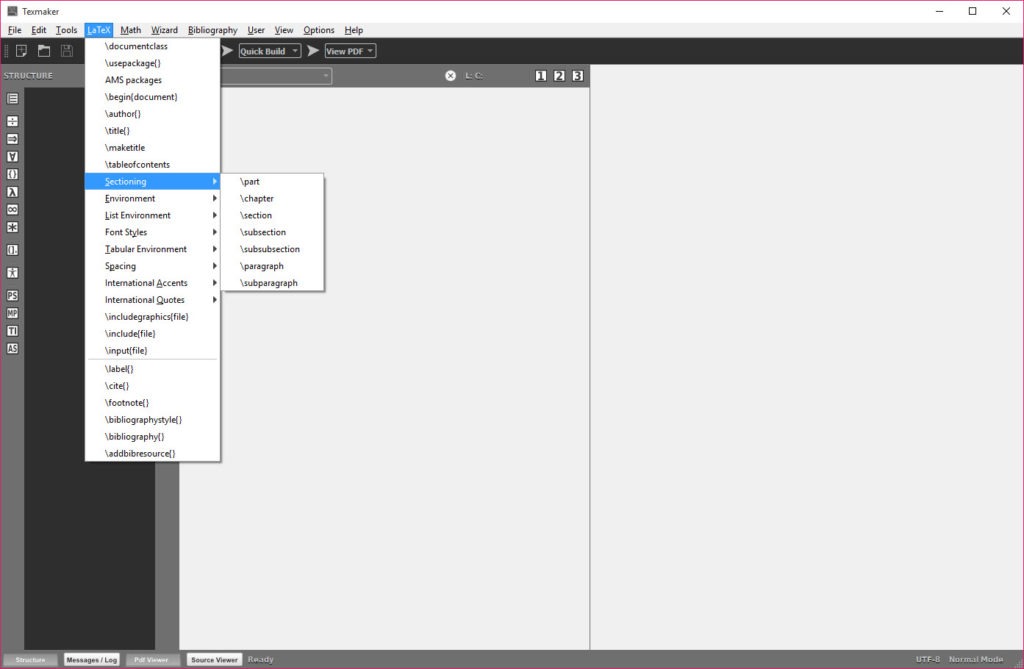Open the AS Asymptote commands panel

point(12,349)
